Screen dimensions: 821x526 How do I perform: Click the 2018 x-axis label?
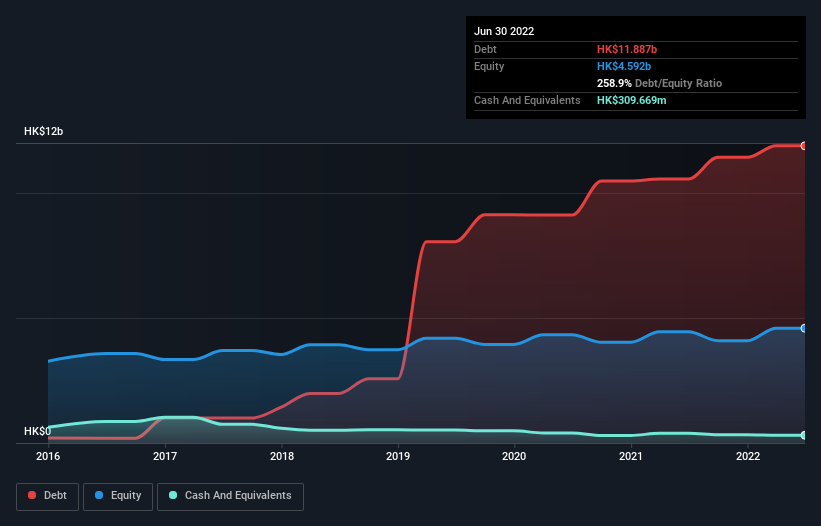click(282, 456)
